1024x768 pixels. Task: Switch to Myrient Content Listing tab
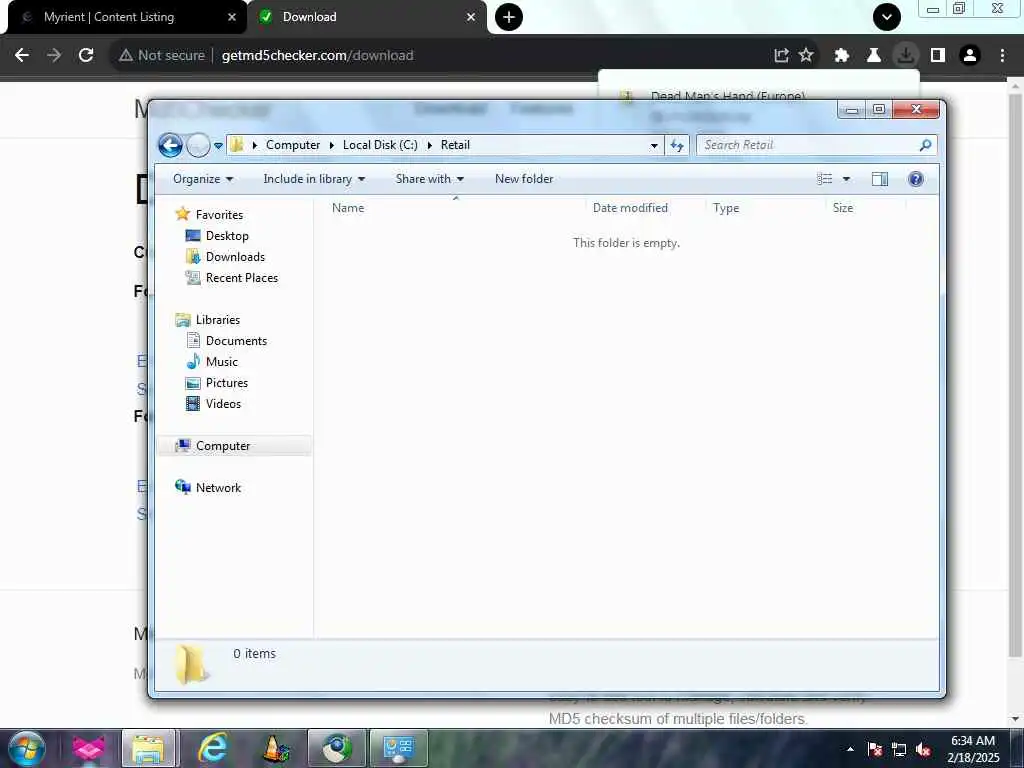coord(109,17)
